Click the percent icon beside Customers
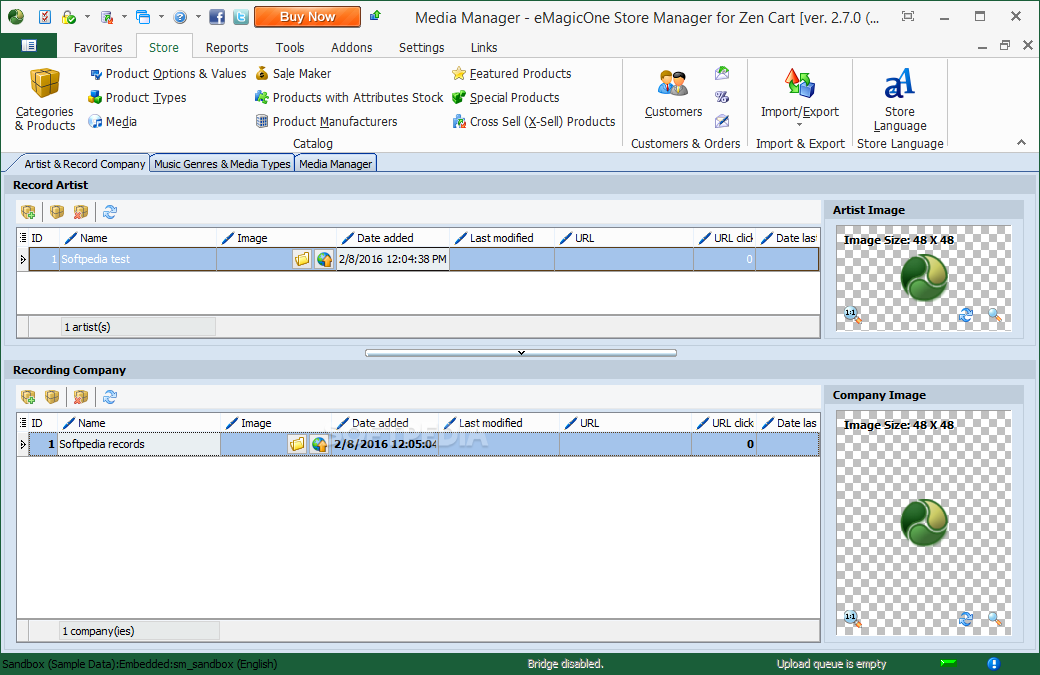Image resolution: width=1040 pixels, height=675 pixels. [722, 97]
